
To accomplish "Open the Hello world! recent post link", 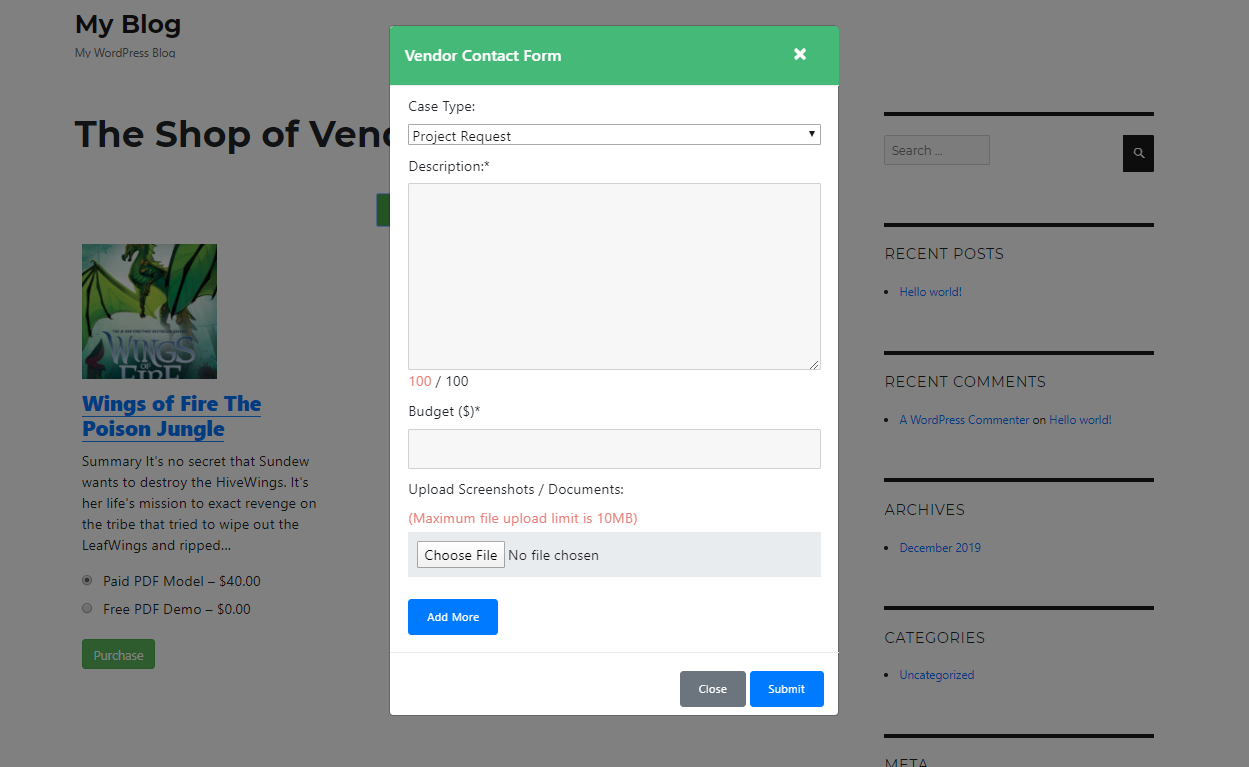I will (x=931, y=292).
